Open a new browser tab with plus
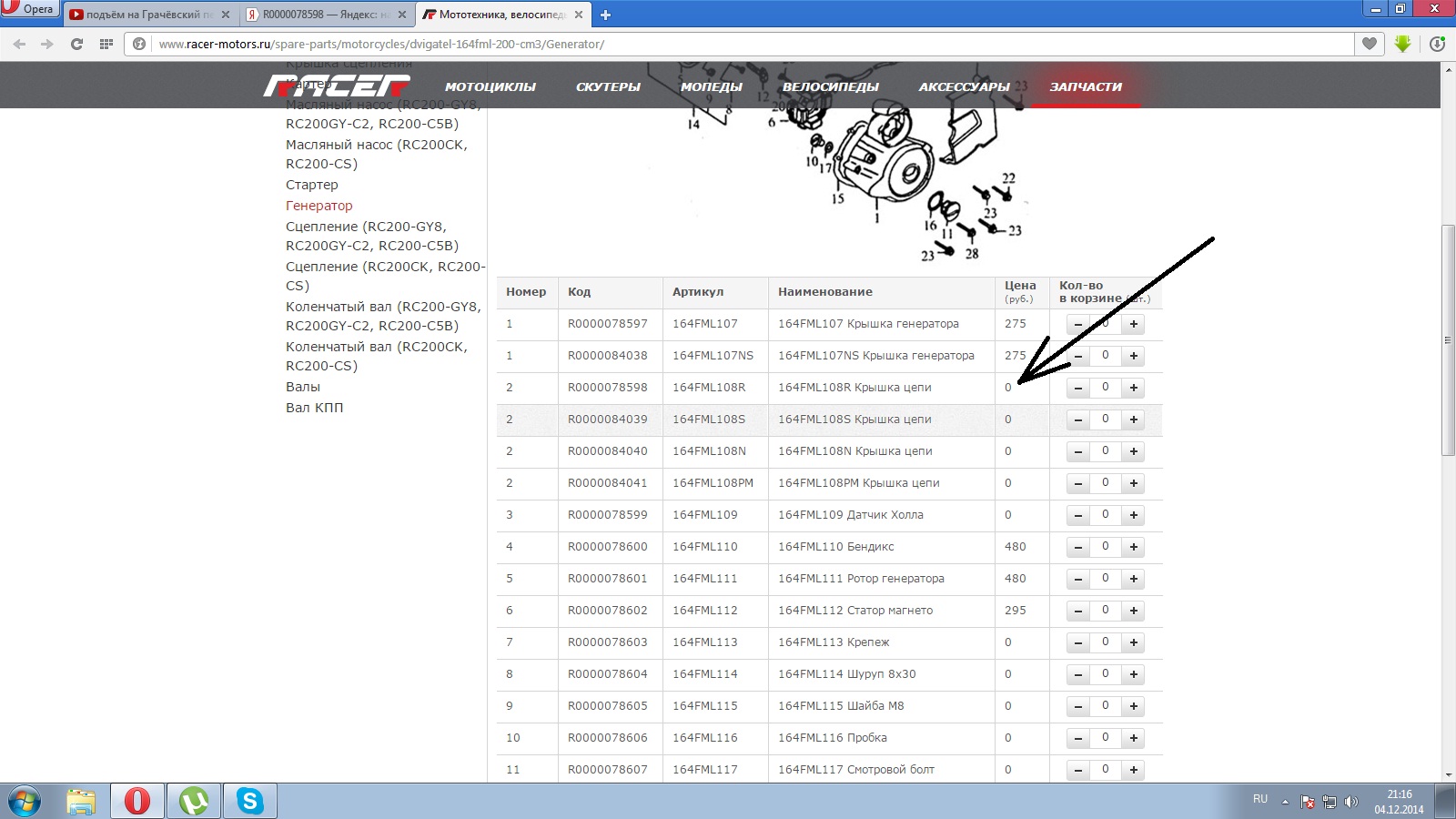 605,15
